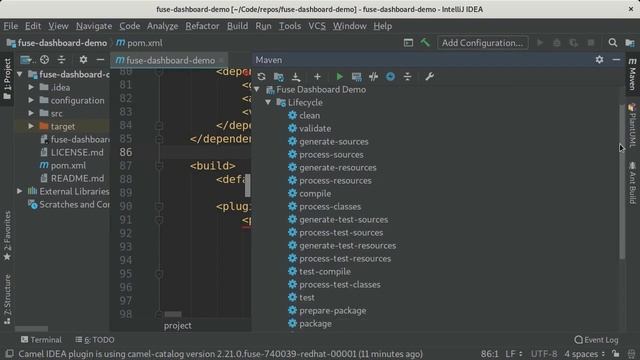The height and width of the screenshot is (360, 640).
Task: Select the test-compile lifecycle goal
Action: click(x=325, y=271)
